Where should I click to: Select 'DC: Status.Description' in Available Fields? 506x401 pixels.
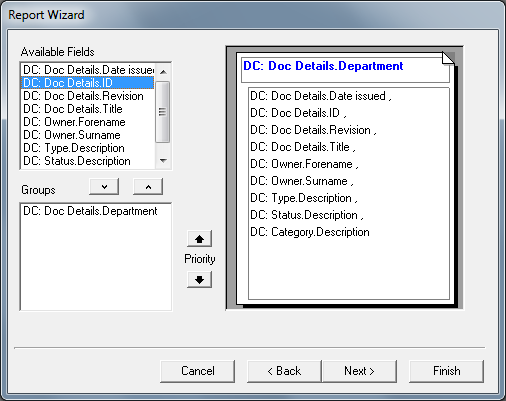click(88, 161)
